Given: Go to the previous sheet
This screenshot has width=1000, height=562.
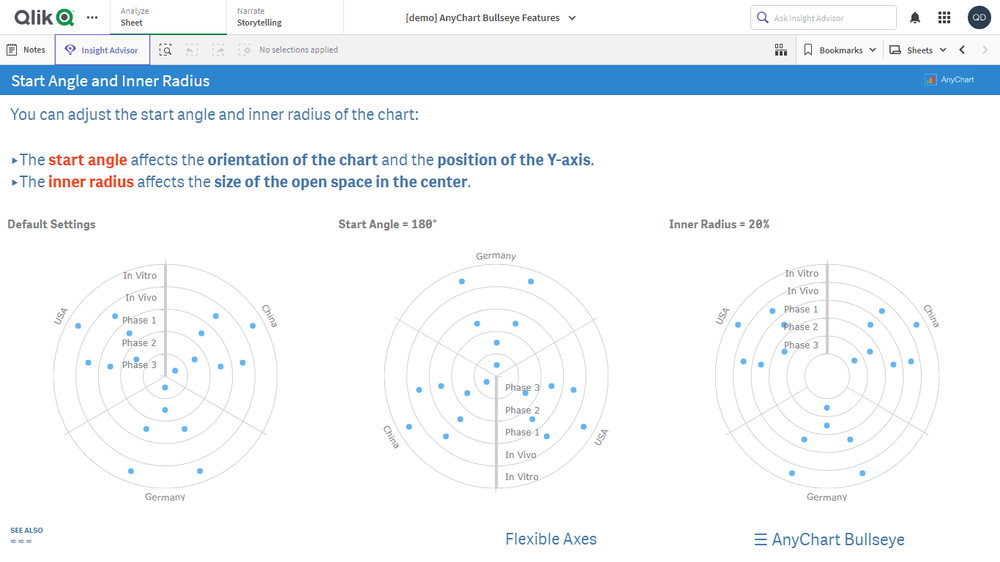Looking at the screenshot, I should [962, 50].
